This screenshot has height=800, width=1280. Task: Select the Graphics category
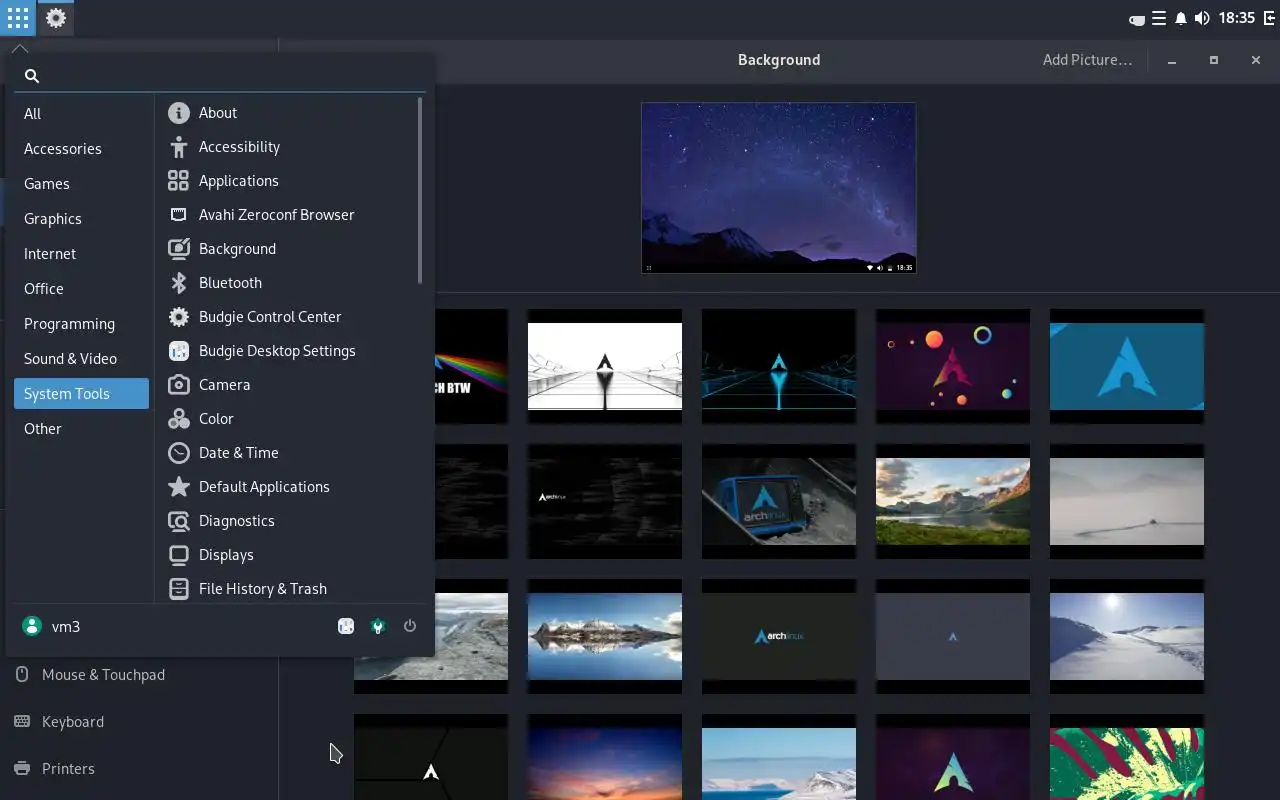pyautogui.click(x=81, y=219)
